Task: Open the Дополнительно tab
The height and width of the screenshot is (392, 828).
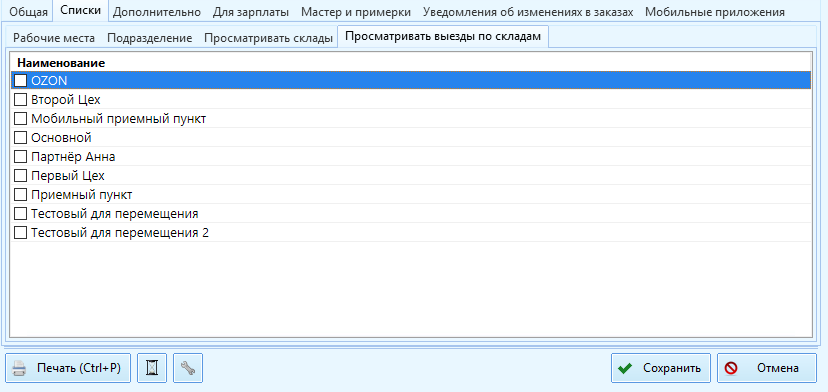Action: (x=157, y=12)
